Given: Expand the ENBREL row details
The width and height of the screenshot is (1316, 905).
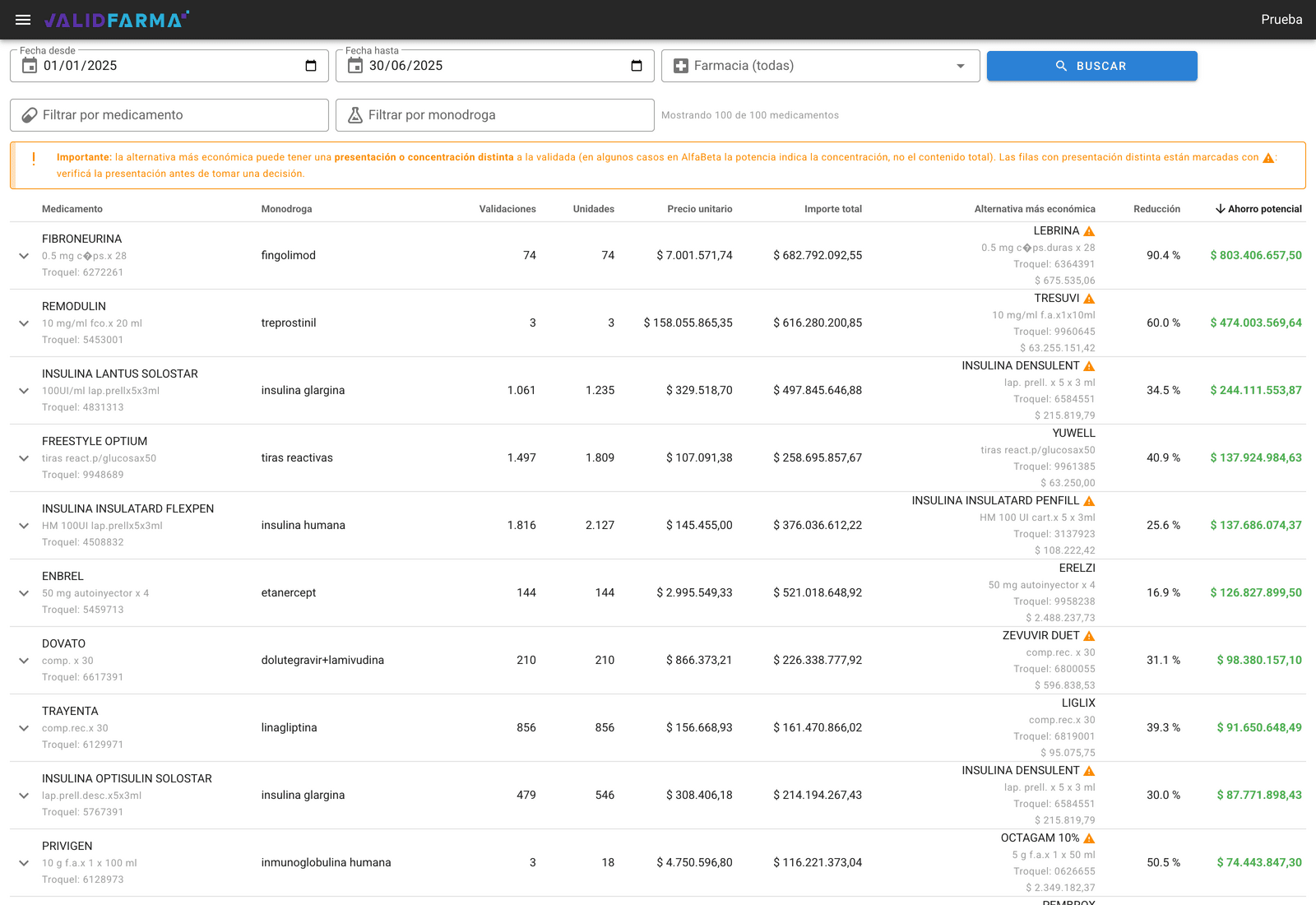Looking at the screenshot, I should tap(24, 593).
